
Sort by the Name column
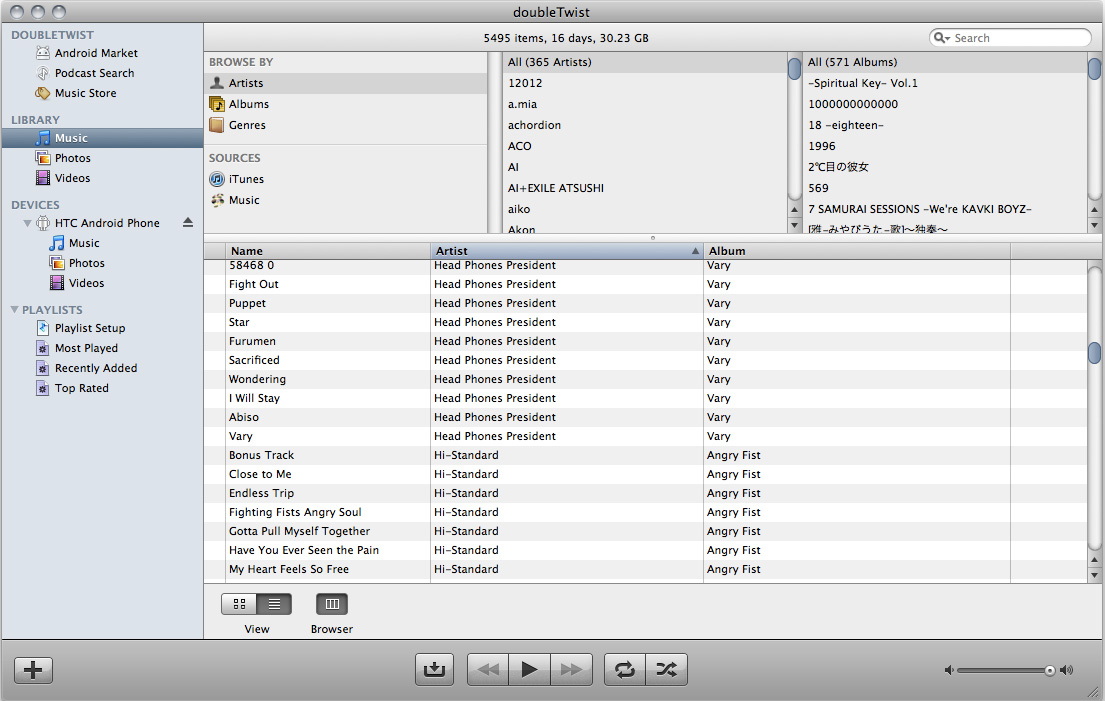click(x=328, y=251)
